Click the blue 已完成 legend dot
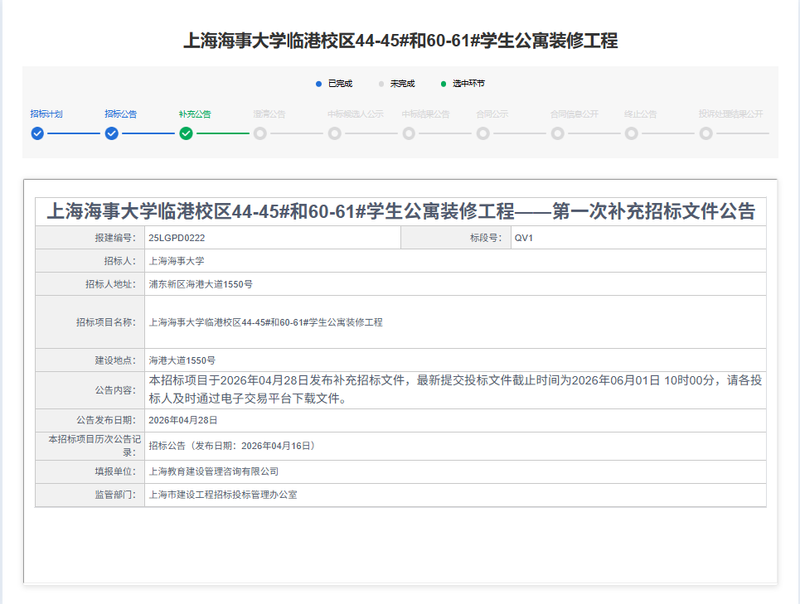 point(318,84)
